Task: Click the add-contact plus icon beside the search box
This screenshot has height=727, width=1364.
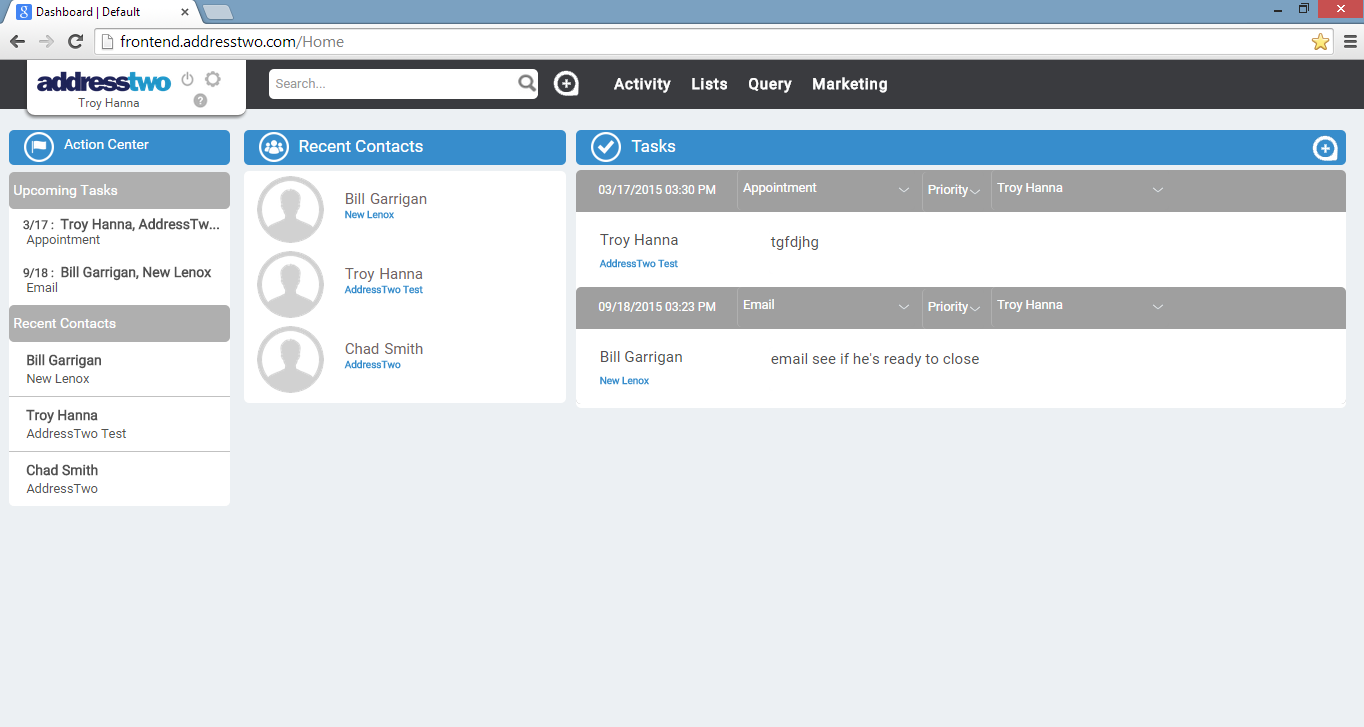Action: [x=566, y=84]
